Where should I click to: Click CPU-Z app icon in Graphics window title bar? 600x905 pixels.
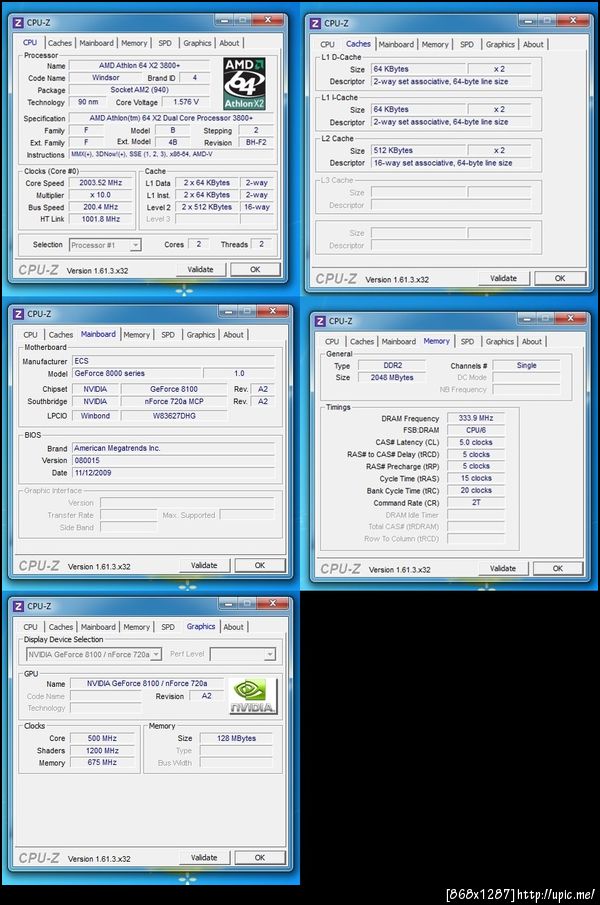click(18, 606)
